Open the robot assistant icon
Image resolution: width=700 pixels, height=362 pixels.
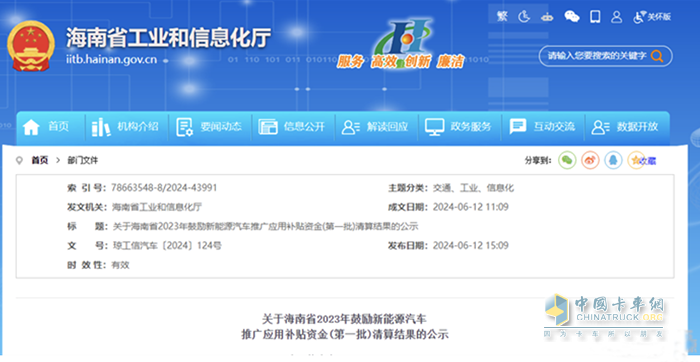546,17
